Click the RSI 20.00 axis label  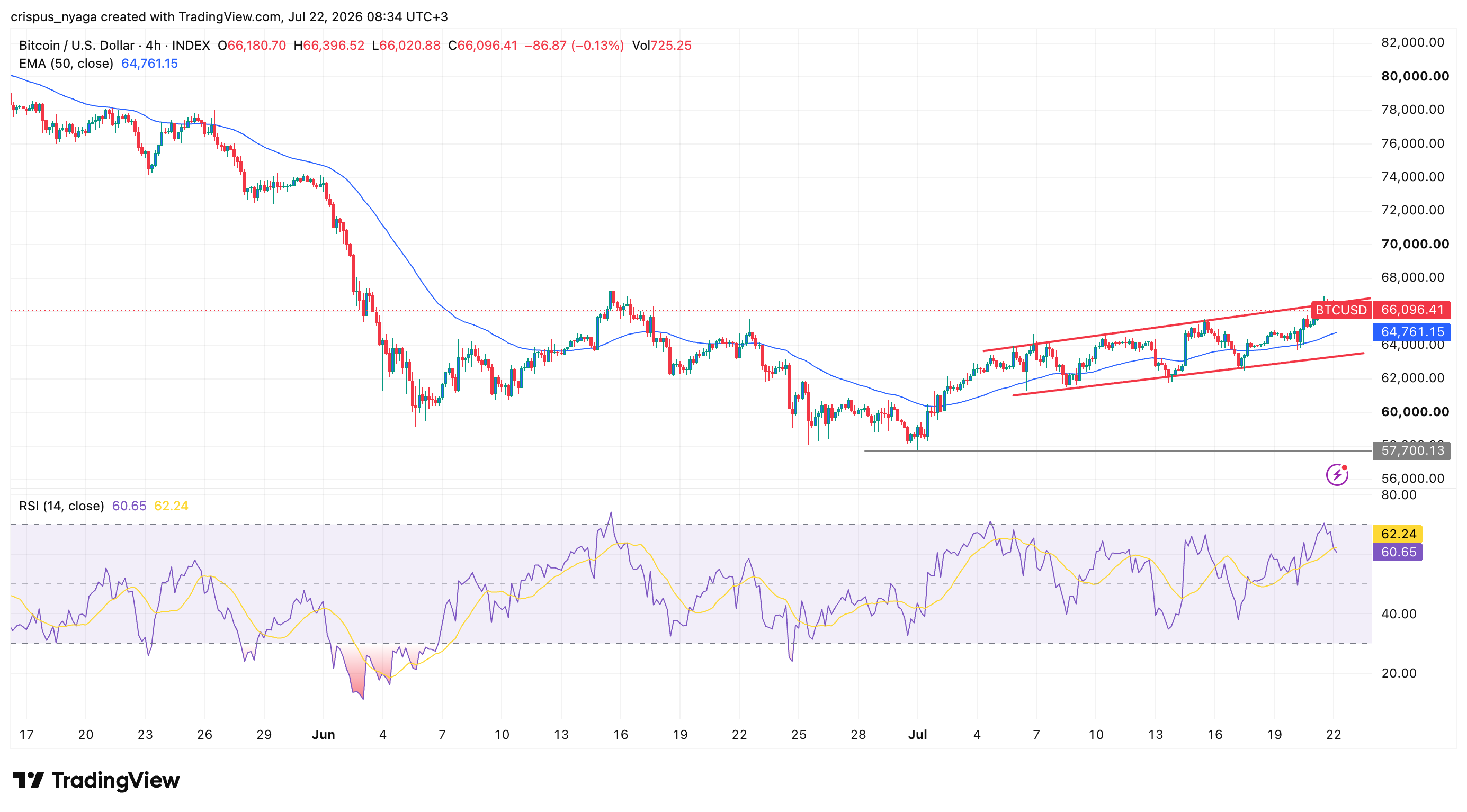1399,673
